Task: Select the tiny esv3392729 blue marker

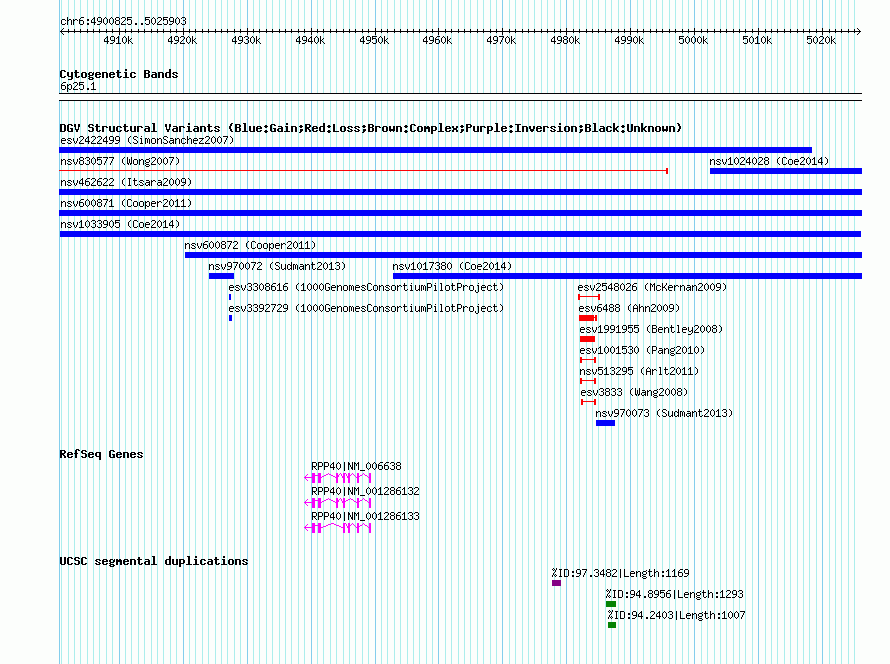Action: (x=230, y=318)
